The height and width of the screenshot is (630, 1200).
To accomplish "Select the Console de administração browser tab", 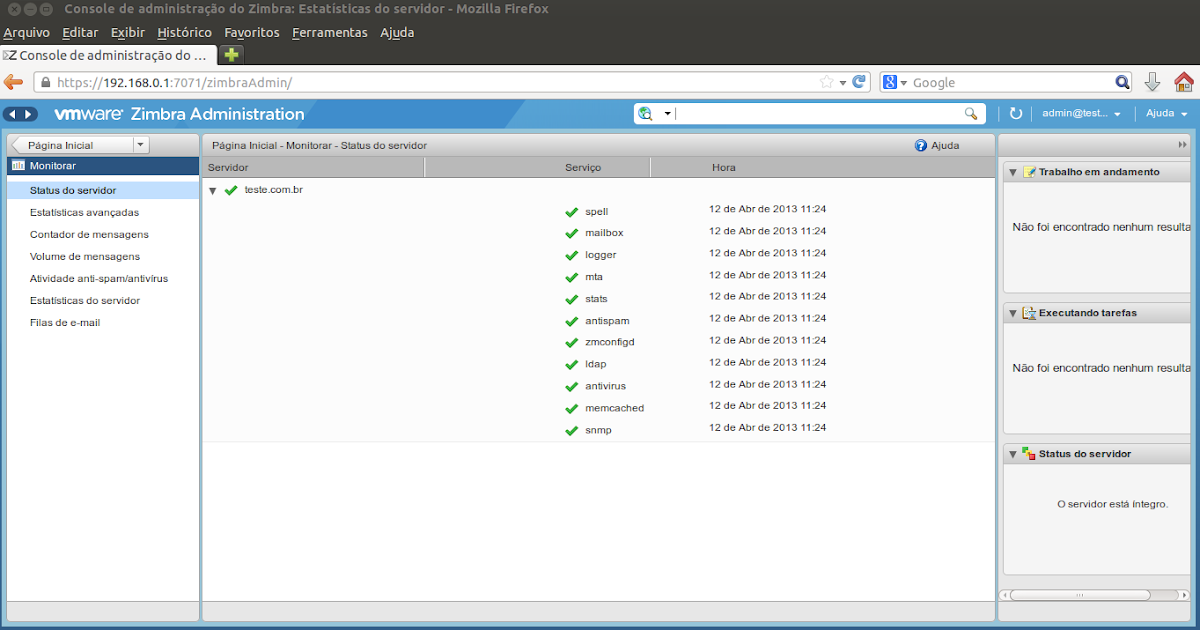I will [109, 55].
